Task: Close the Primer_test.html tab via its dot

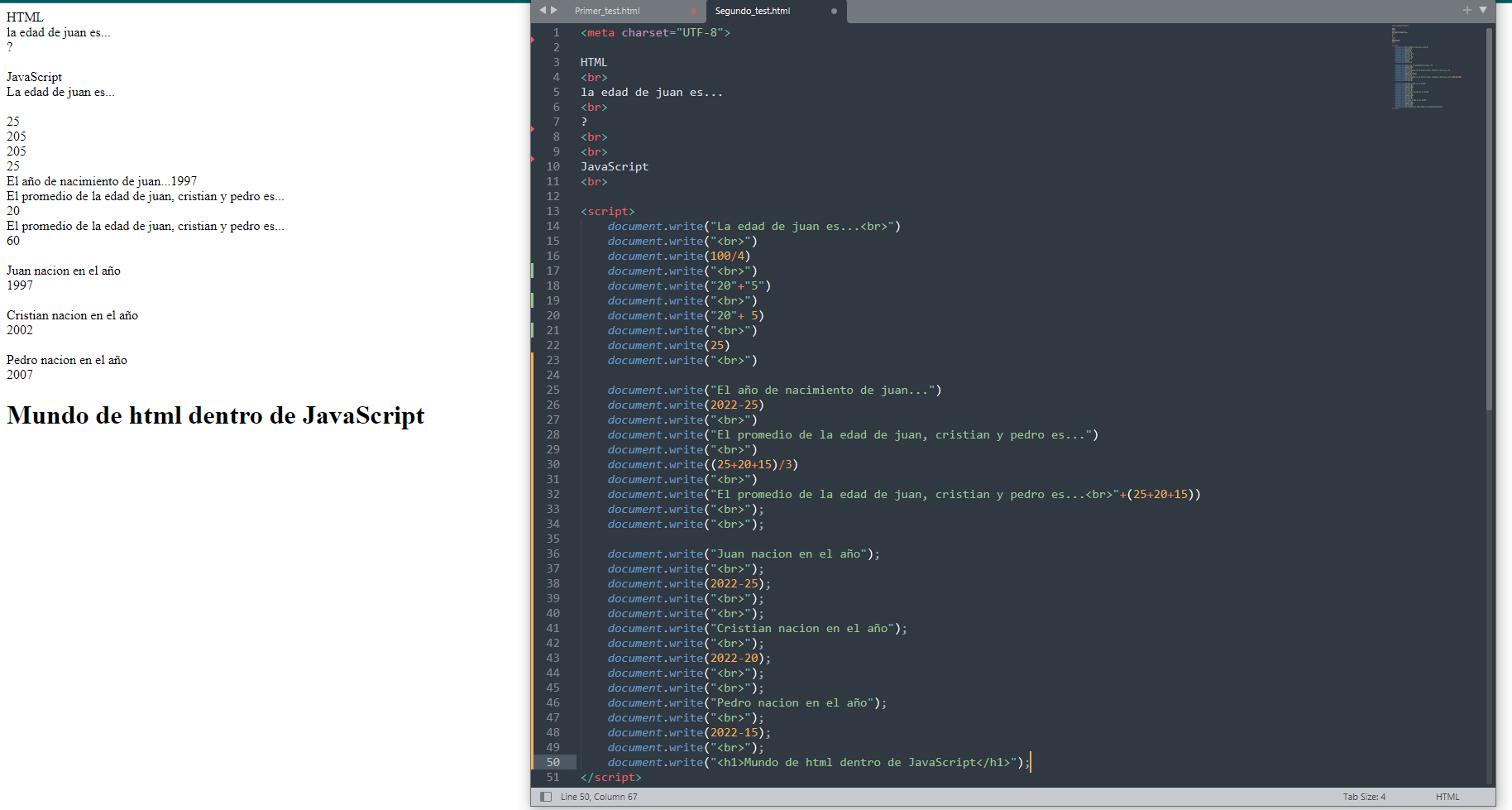Action: pos(693,11)
